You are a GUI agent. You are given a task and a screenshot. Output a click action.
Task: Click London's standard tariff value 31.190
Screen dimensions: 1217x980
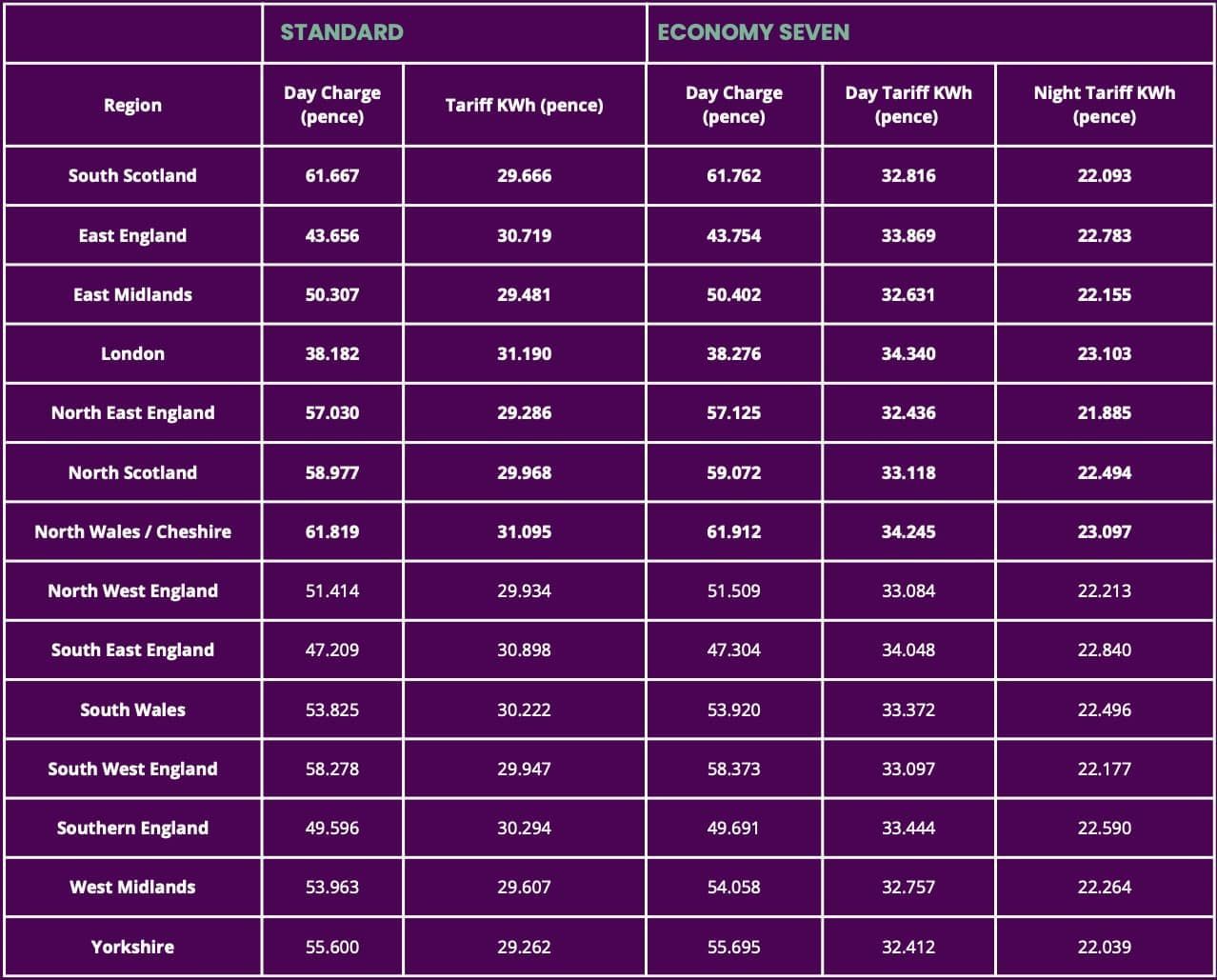click(524, 353)
